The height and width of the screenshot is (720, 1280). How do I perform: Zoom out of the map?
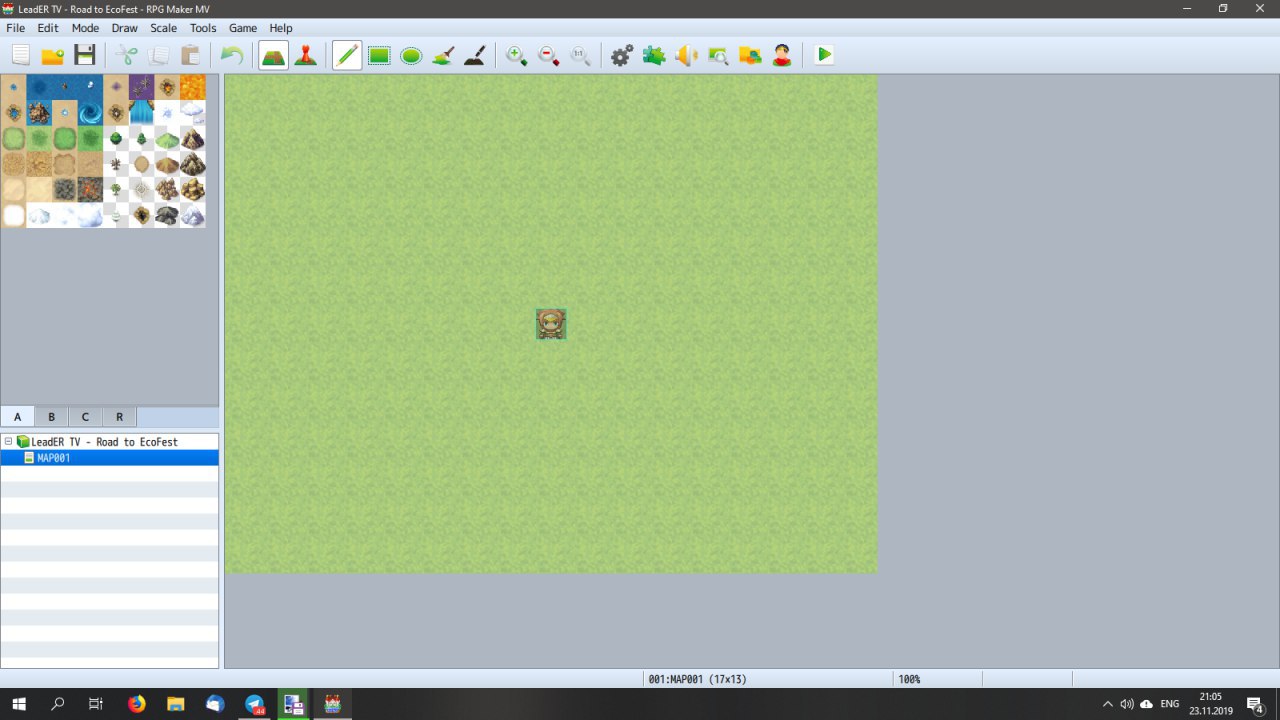549,55
